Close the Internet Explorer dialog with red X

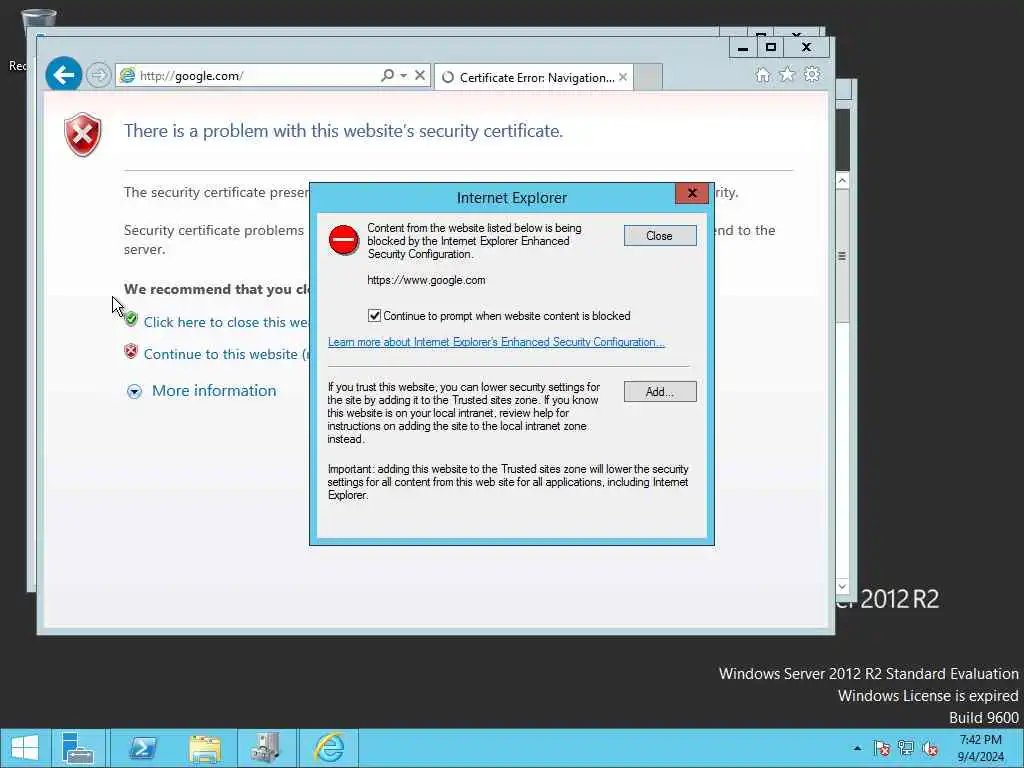[692, 193]
